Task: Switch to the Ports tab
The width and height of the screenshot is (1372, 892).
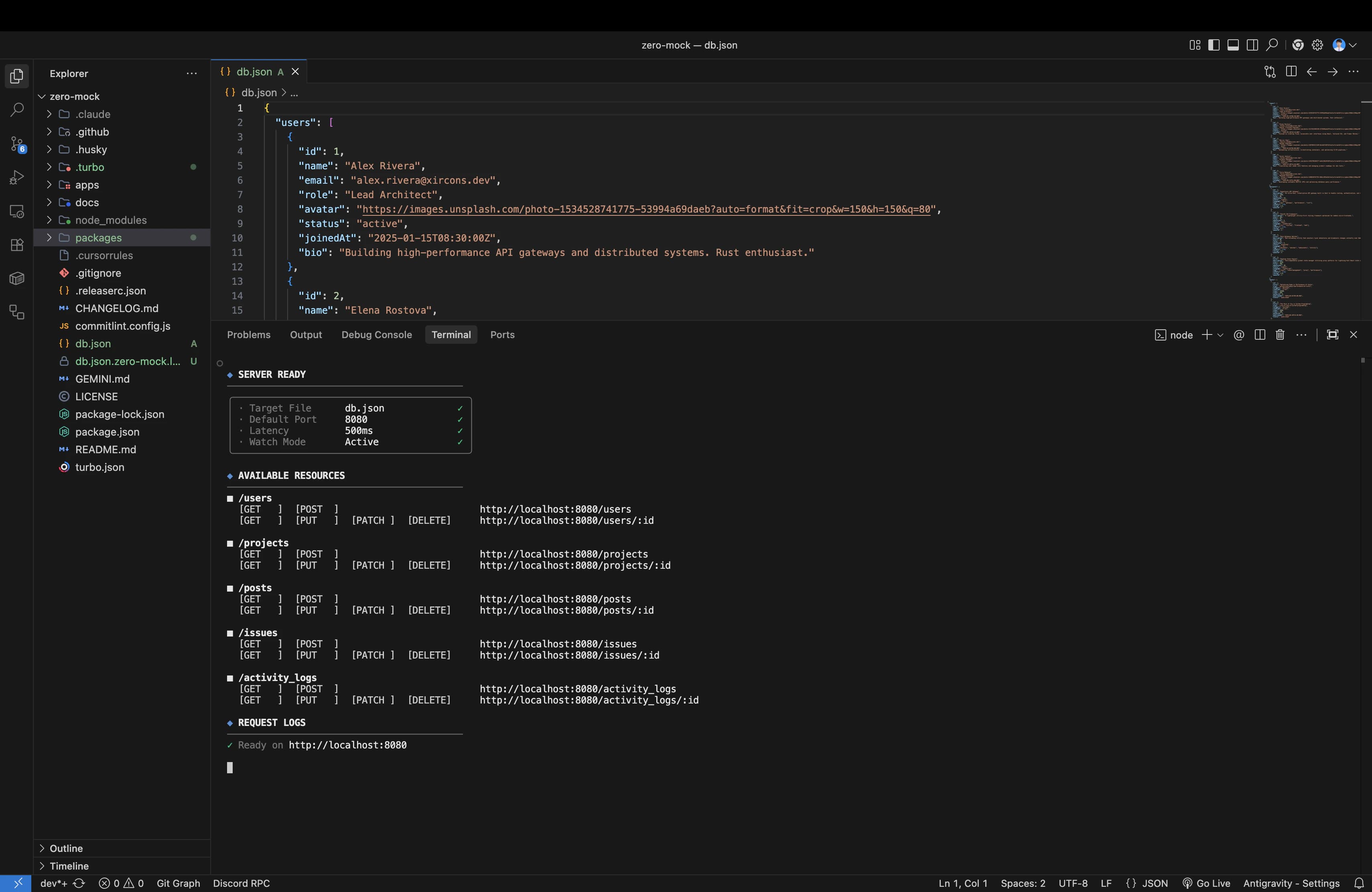Action: tap(502, 335)
